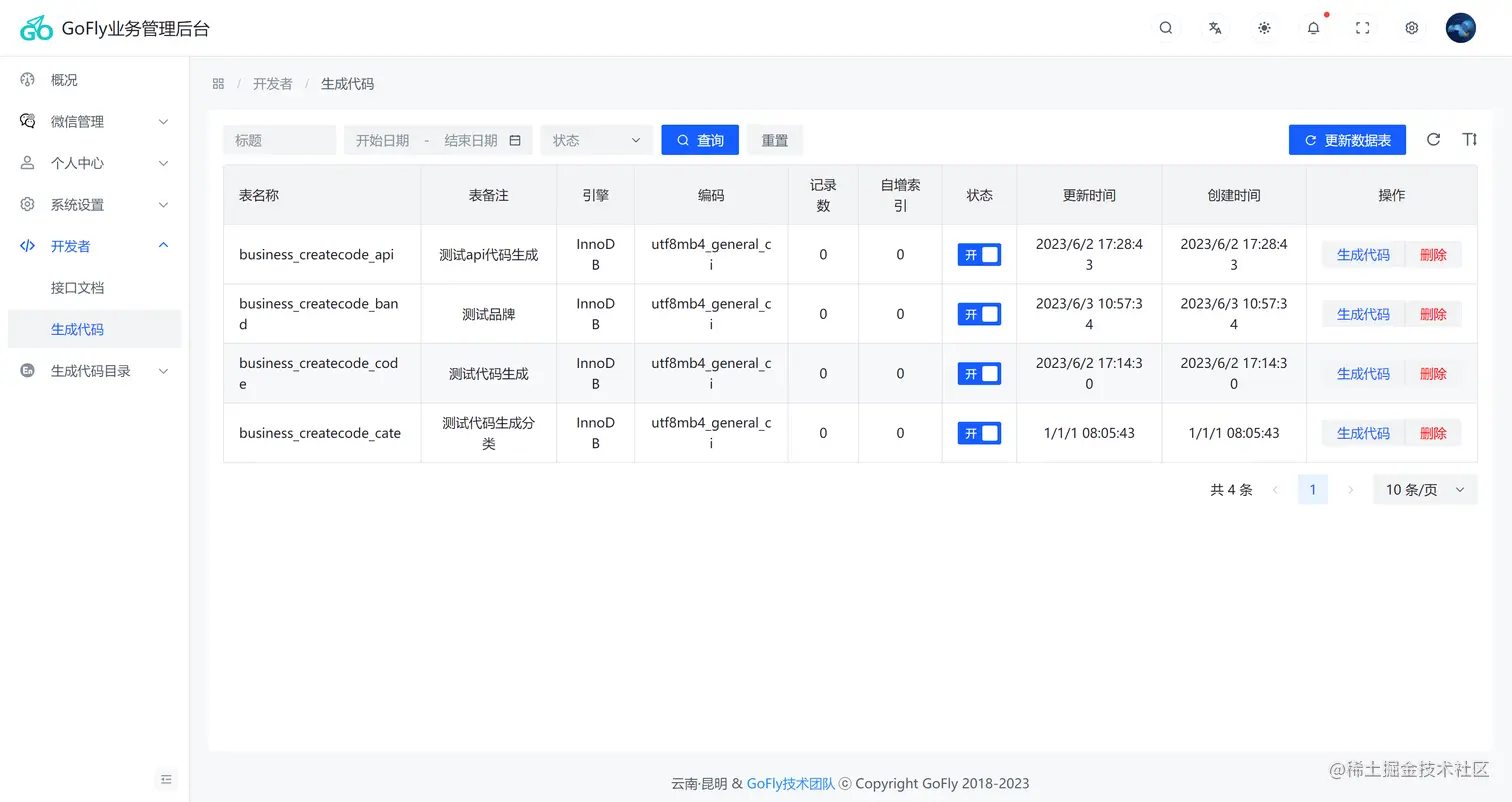Image resolution: width=1512 pixels, height=802 pixels.
Task: Open the 状态 filter dropdown
Action: coord(597,140)
